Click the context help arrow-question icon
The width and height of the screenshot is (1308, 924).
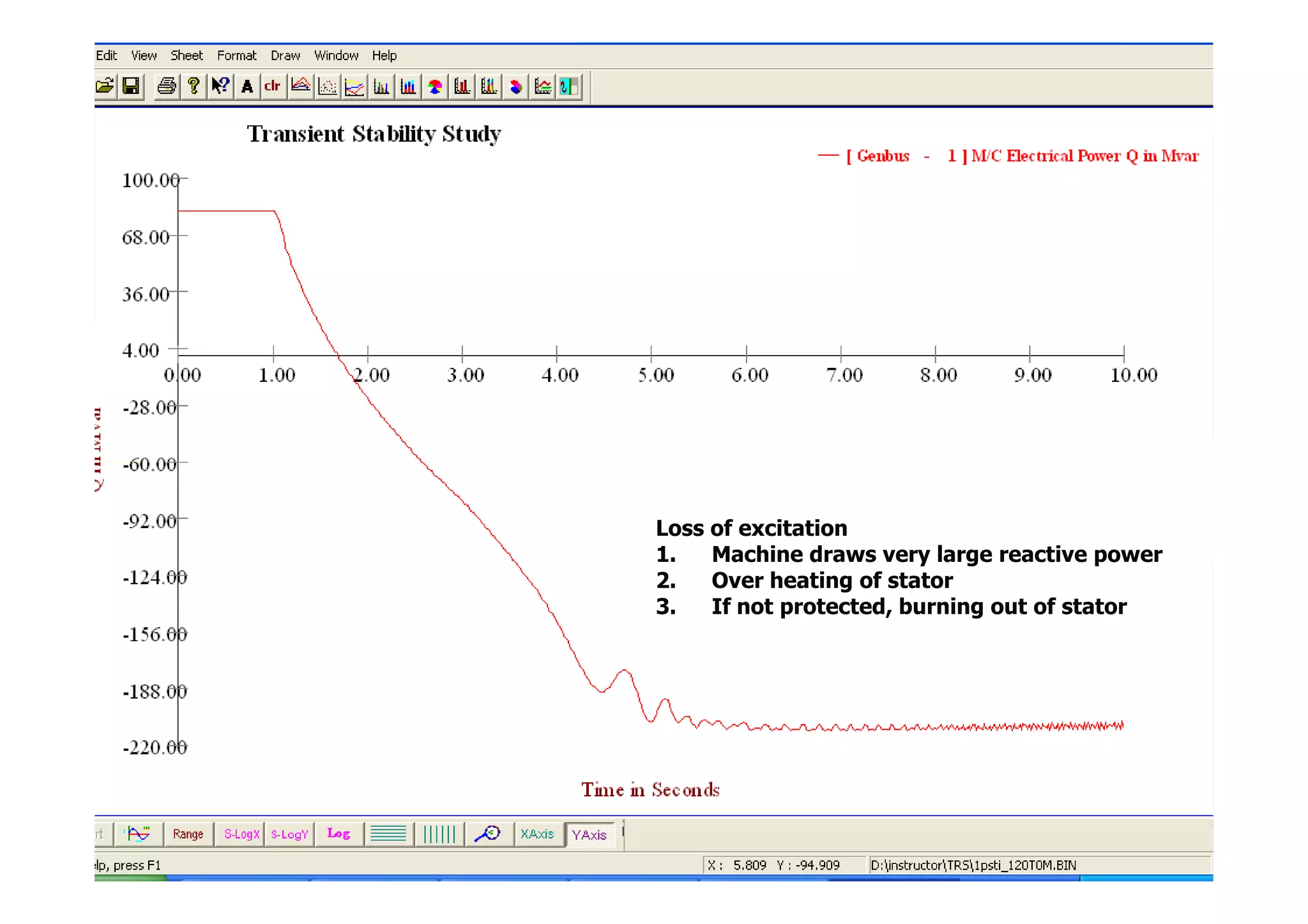(x=220, y=86)
